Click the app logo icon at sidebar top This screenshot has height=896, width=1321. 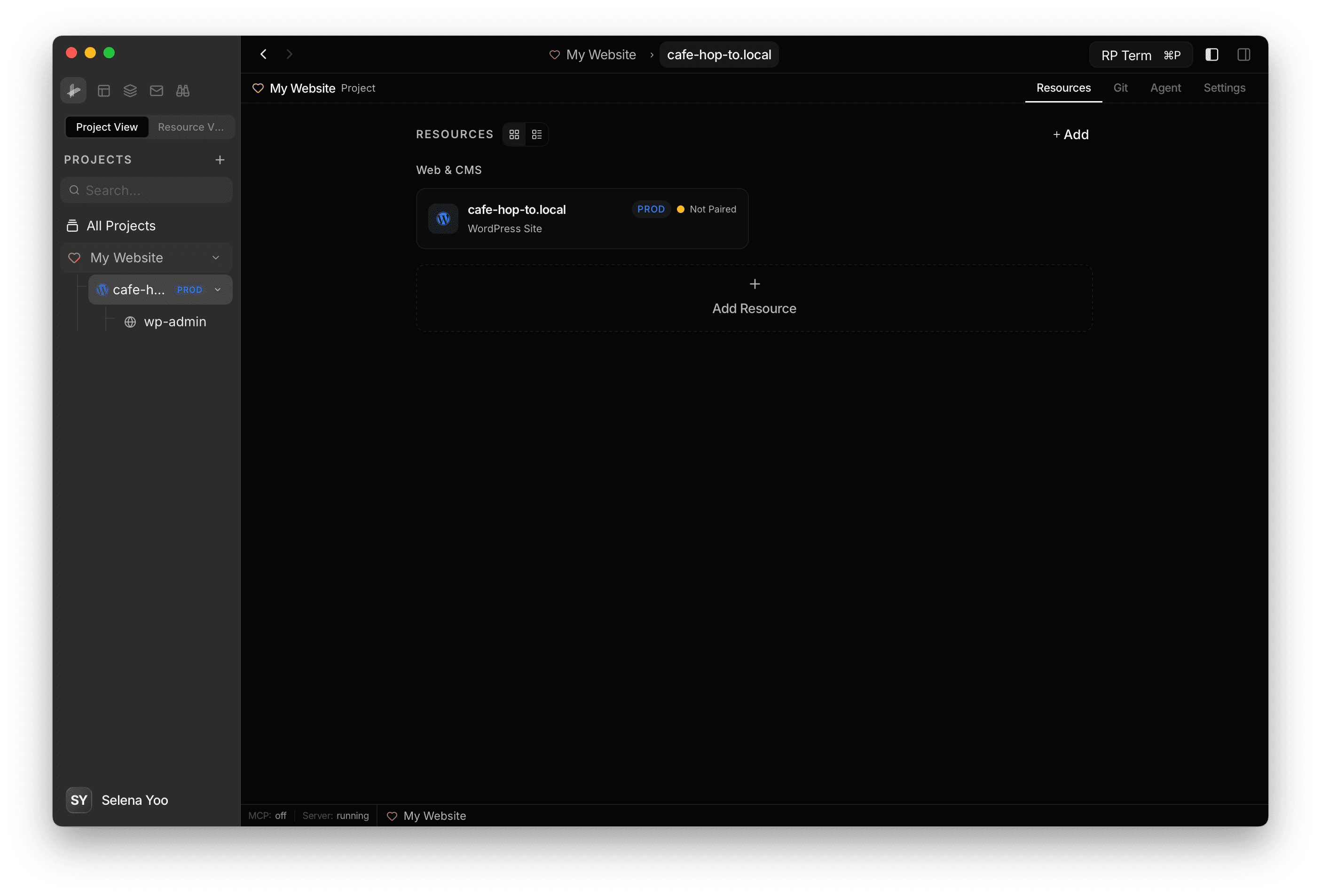tap(73, 90)
